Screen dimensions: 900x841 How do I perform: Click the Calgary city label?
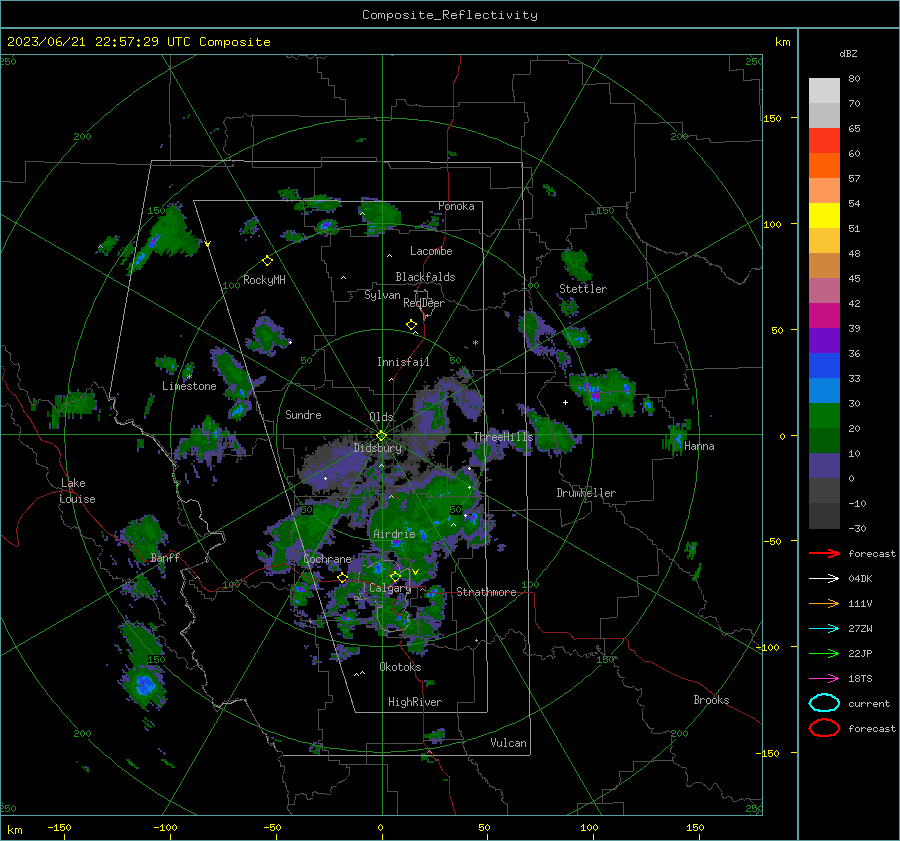point(390,588)
